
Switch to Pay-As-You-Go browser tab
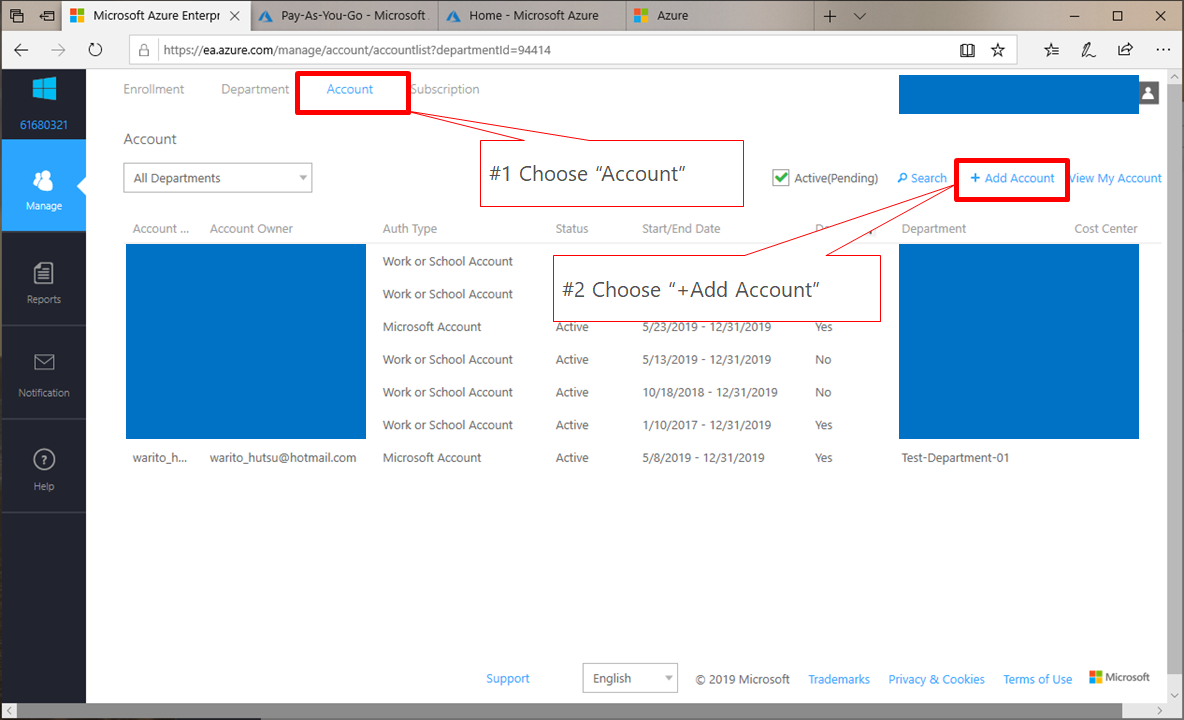tap(343, 16)
